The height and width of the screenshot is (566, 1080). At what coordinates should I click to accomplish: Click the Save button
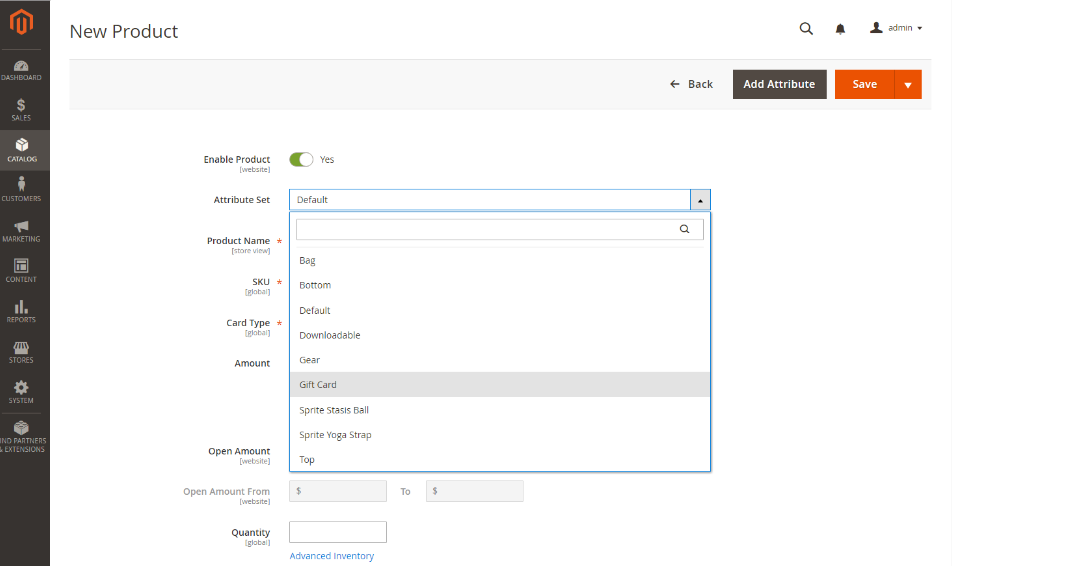coord(864,84)
